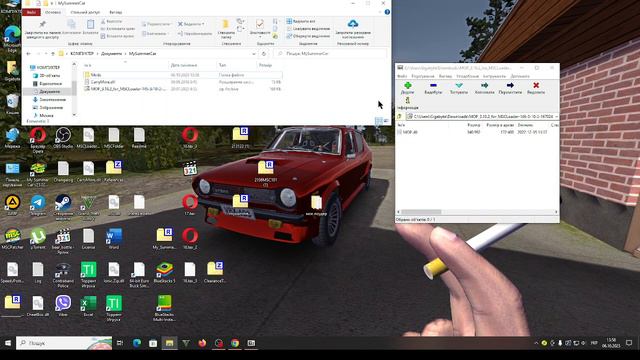Image resolution: width=640 pixels, height=360 pixels.
Task: Click the taskbar search box
Action: [64, 343]
